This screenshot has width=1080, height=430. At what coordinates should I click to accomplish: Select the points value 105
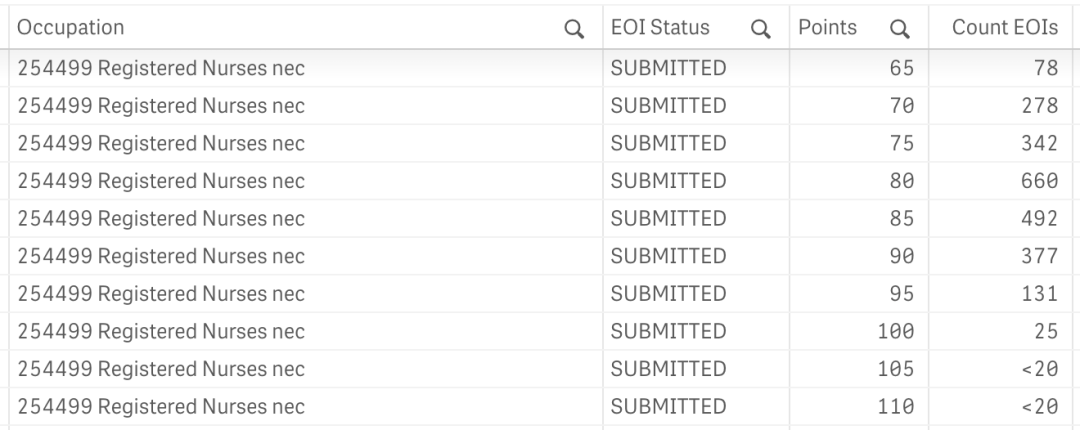tap(895, 369)
